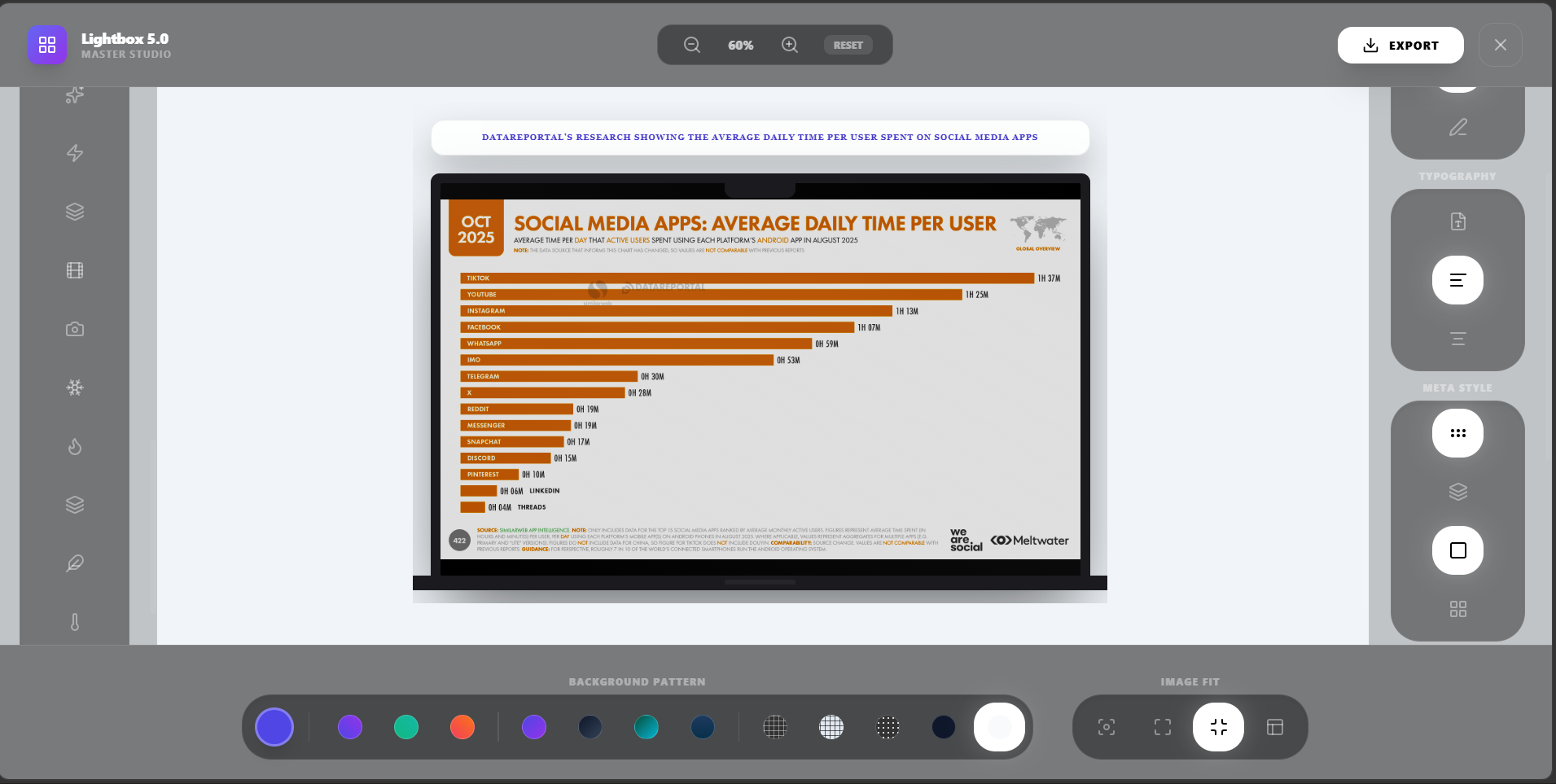The image size is (1556, 784).
Task: Set image fit to expand corners icon
Action: click(x=1163, y=727)
